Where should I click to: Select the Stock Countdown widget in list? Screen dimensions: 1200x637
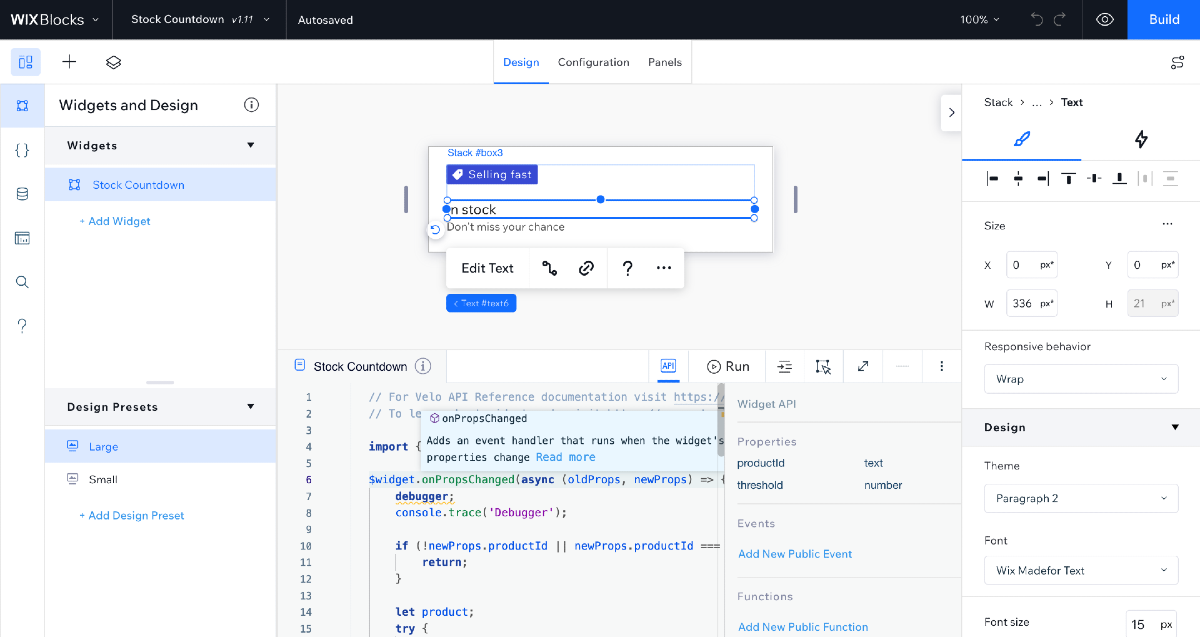[160, 185]
